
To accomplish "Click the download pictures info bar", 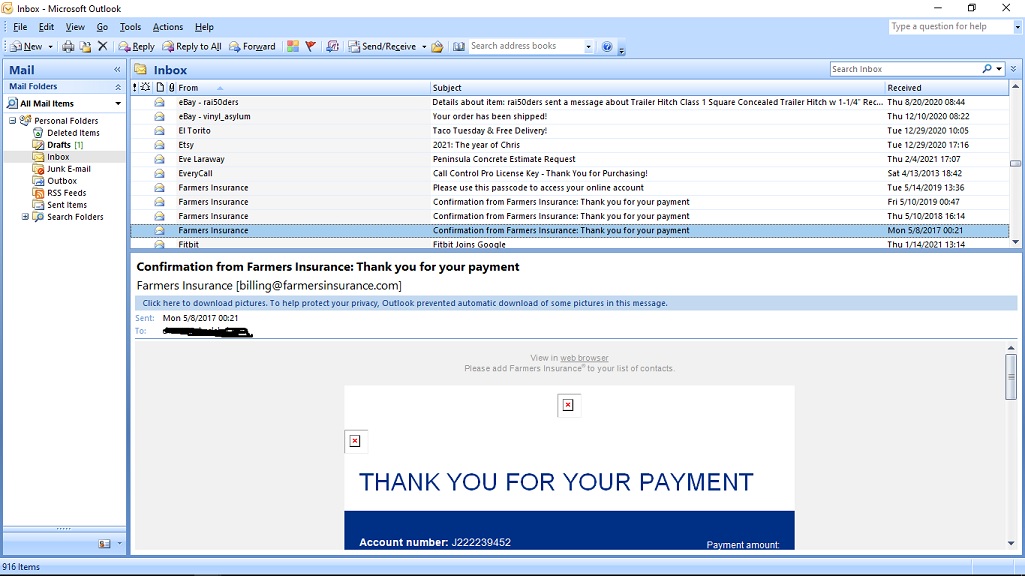I will tap(576, 303).
